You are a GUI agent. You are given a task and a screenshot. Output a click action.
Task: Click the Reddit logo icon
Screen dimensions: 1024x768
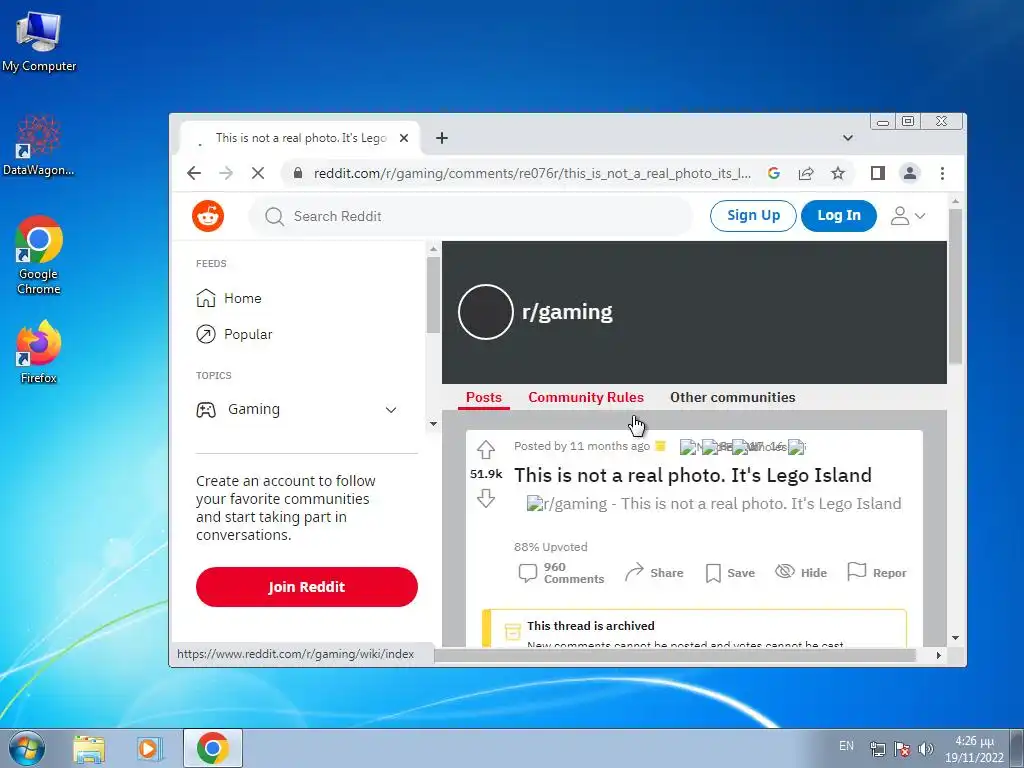pos(208,216)
